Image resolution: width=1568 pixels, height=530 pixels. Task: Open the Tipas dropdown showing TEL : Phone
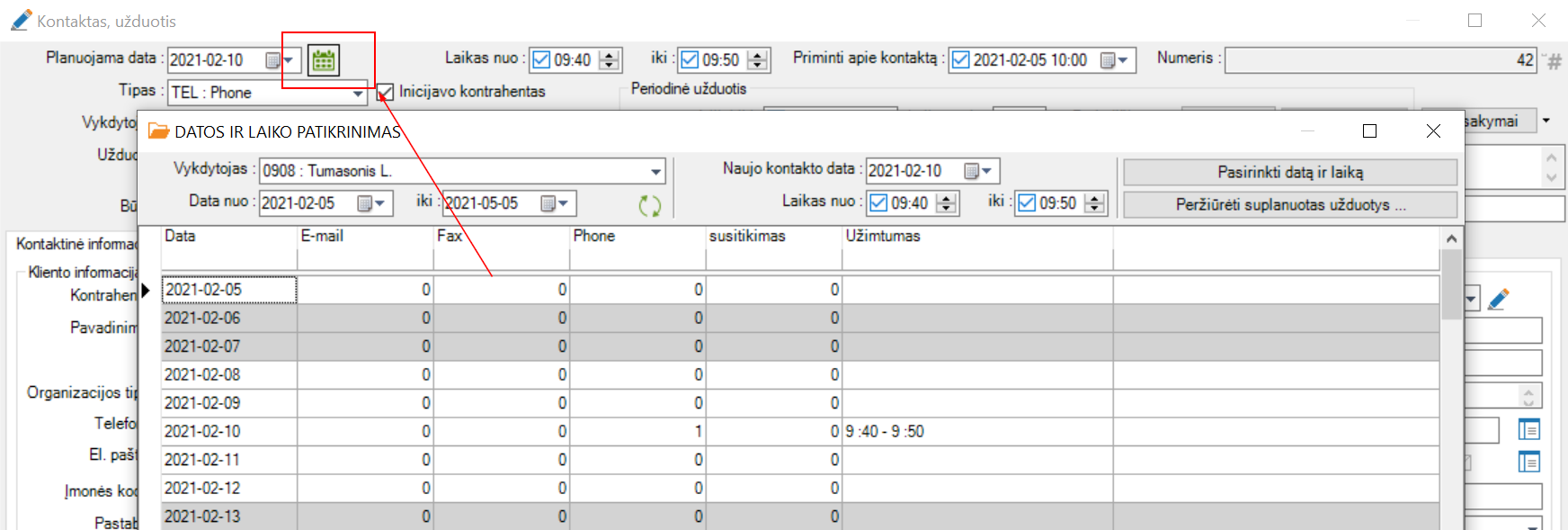pyautogui.click(x=358, y=93)
